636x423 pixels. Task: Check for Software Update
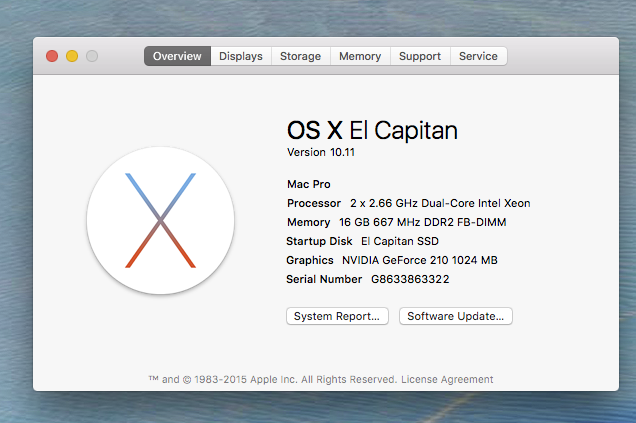pyautogui.click(x=456, y=316)
